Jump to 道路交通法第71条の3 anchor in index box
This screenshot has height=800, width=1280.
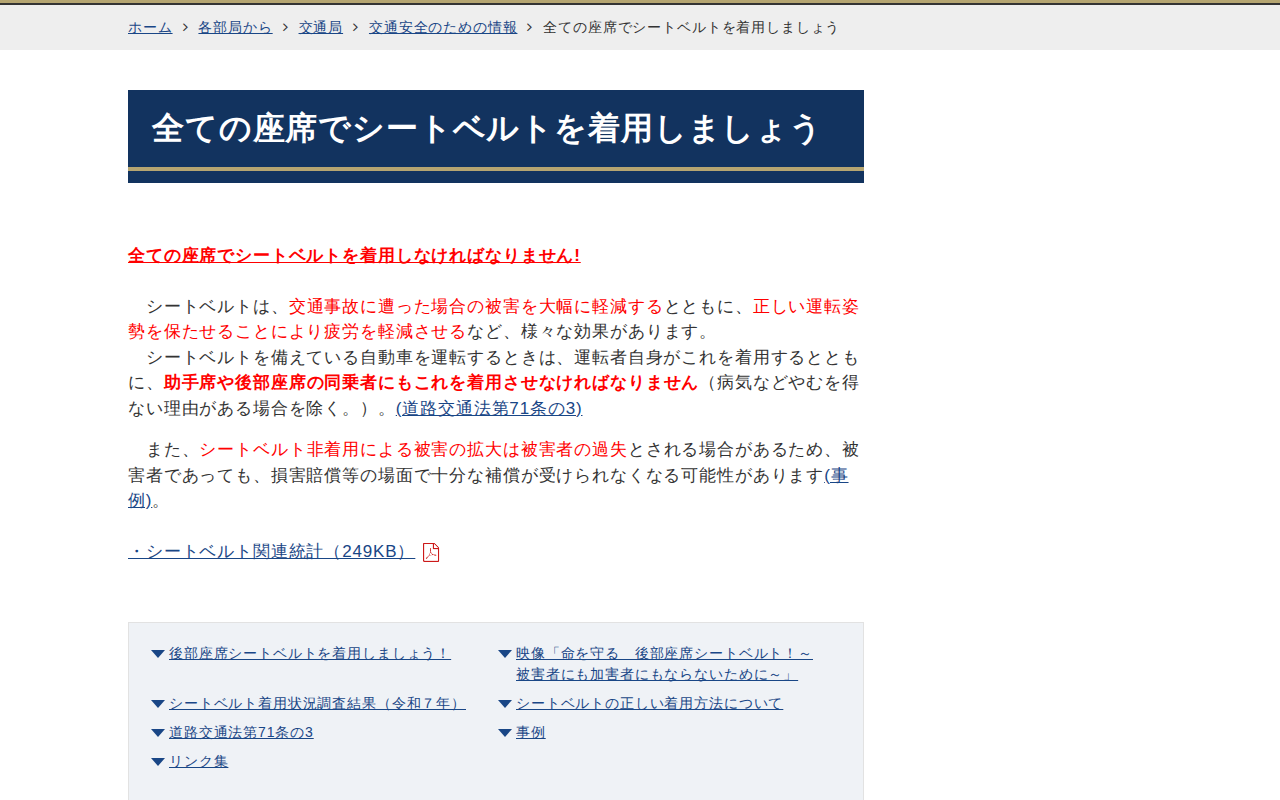click(241, 732)
